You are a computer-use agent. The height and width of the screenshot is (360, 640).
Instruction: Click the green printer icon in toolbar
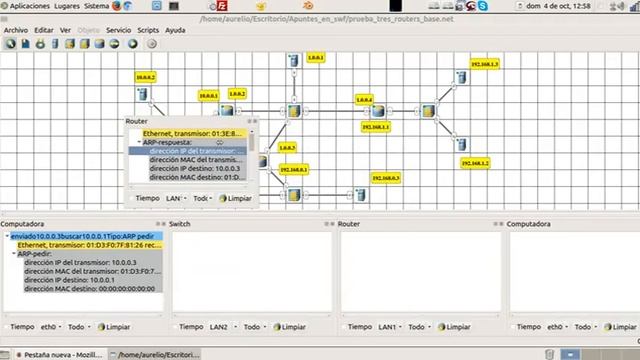(40, 44)
